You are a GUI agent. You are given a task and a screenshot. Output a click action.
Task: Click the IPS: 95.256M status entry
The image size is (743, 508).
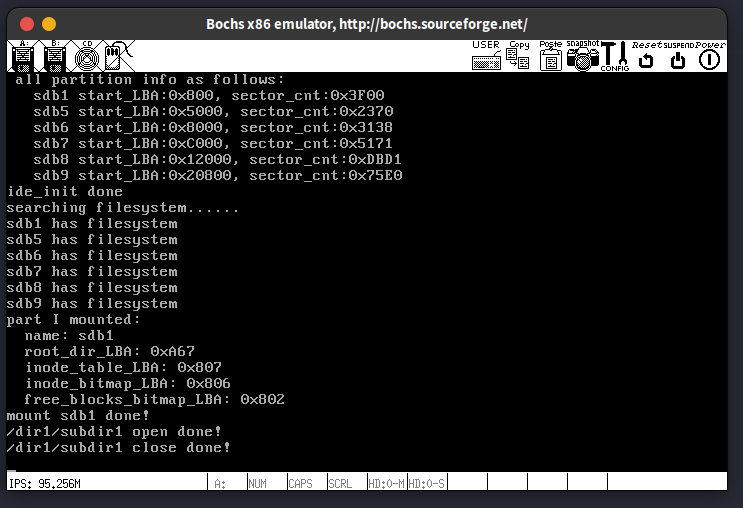coord(45,484)
